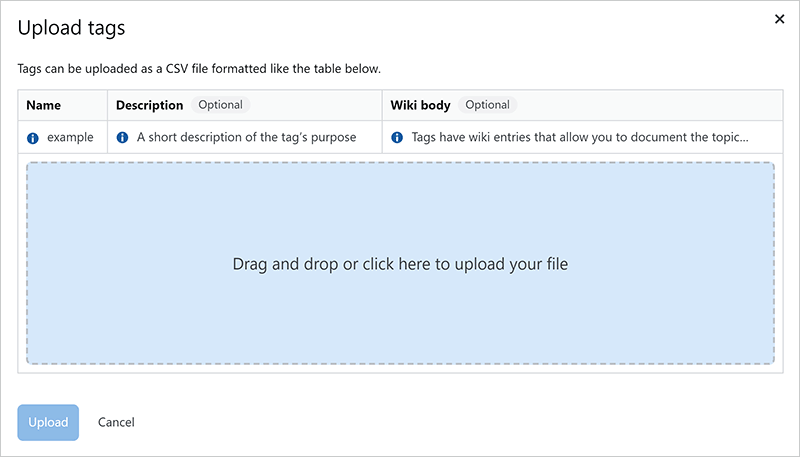Viewport: 800px width, 457px height.
Task: Click the info icon before "A short description"
Action: (x=122, y=137)
